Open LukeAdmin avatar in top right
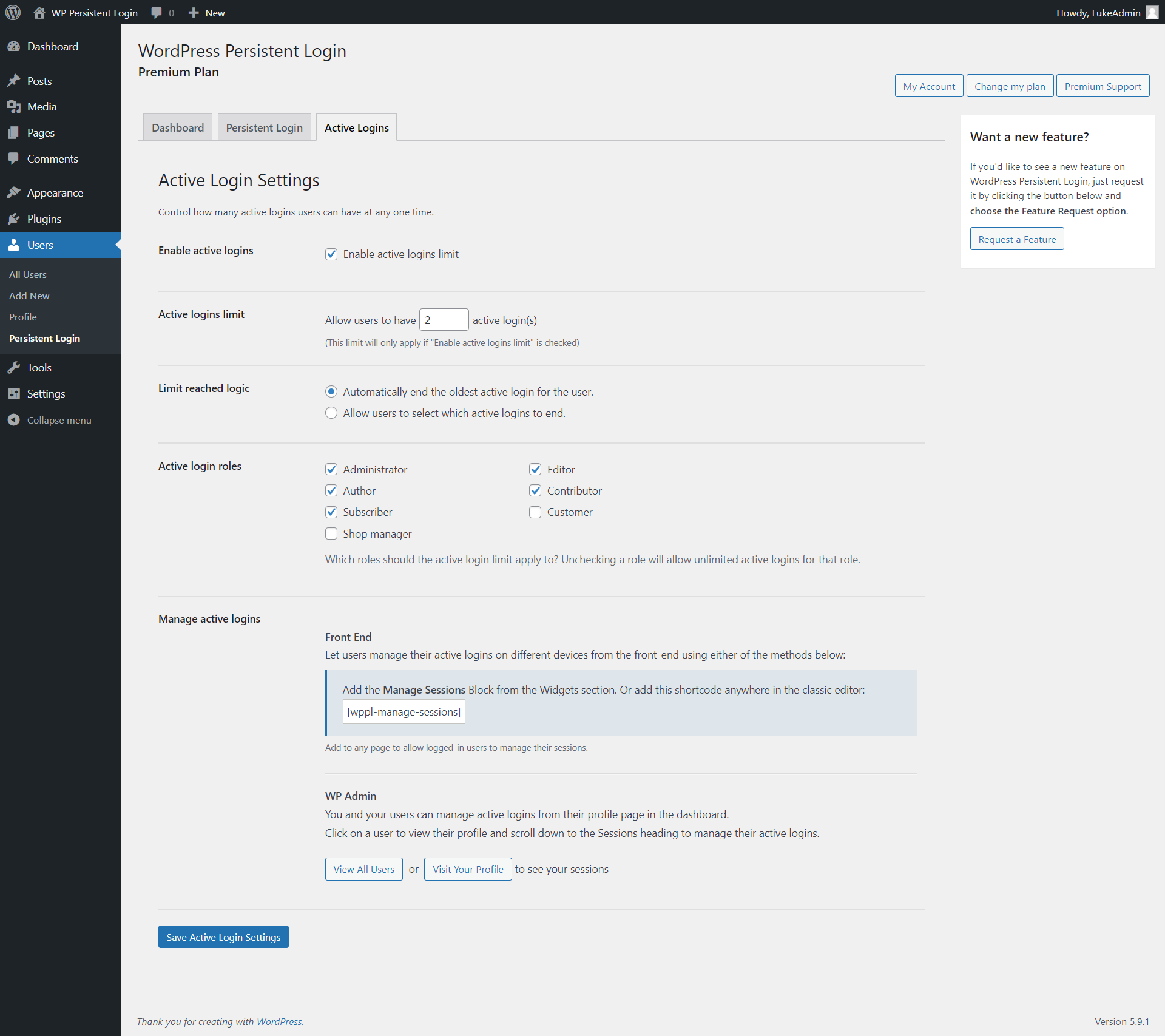The width and height of the screenshot is (1165, 1036). [x=1152, y=13]
